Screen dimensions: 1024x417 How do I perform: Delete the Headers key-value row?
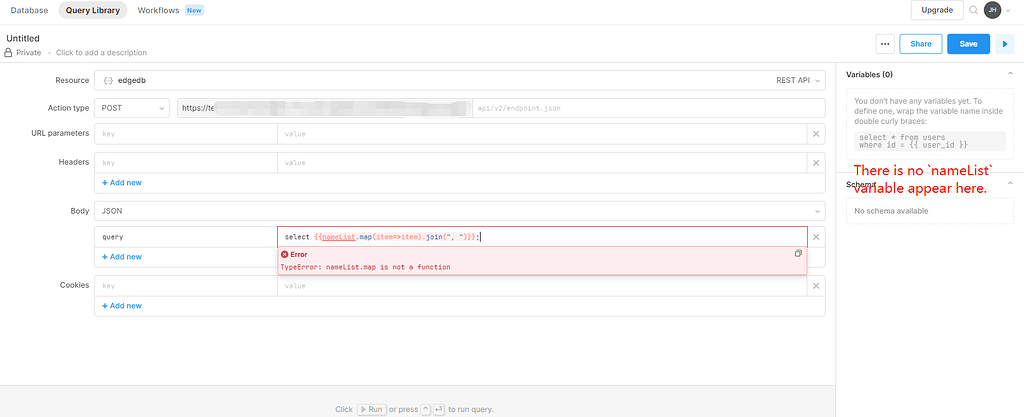816,162
